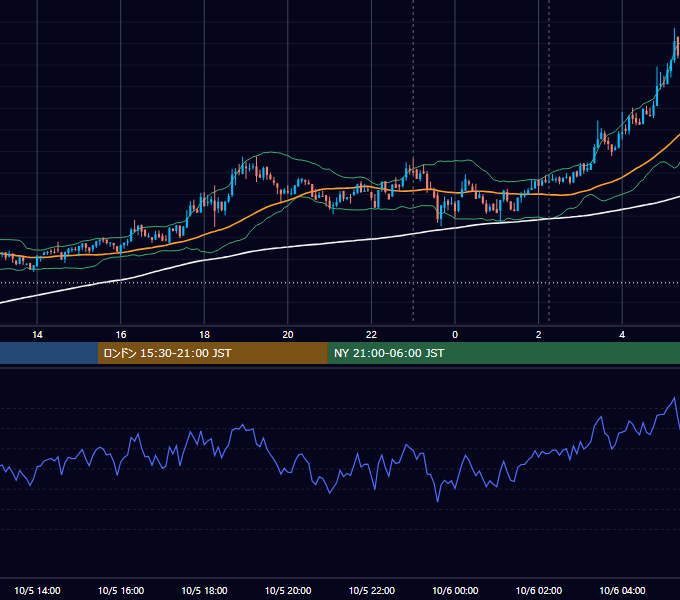Click hour label 2 on upper axis

pyautogui.click(x=539, y=335)
